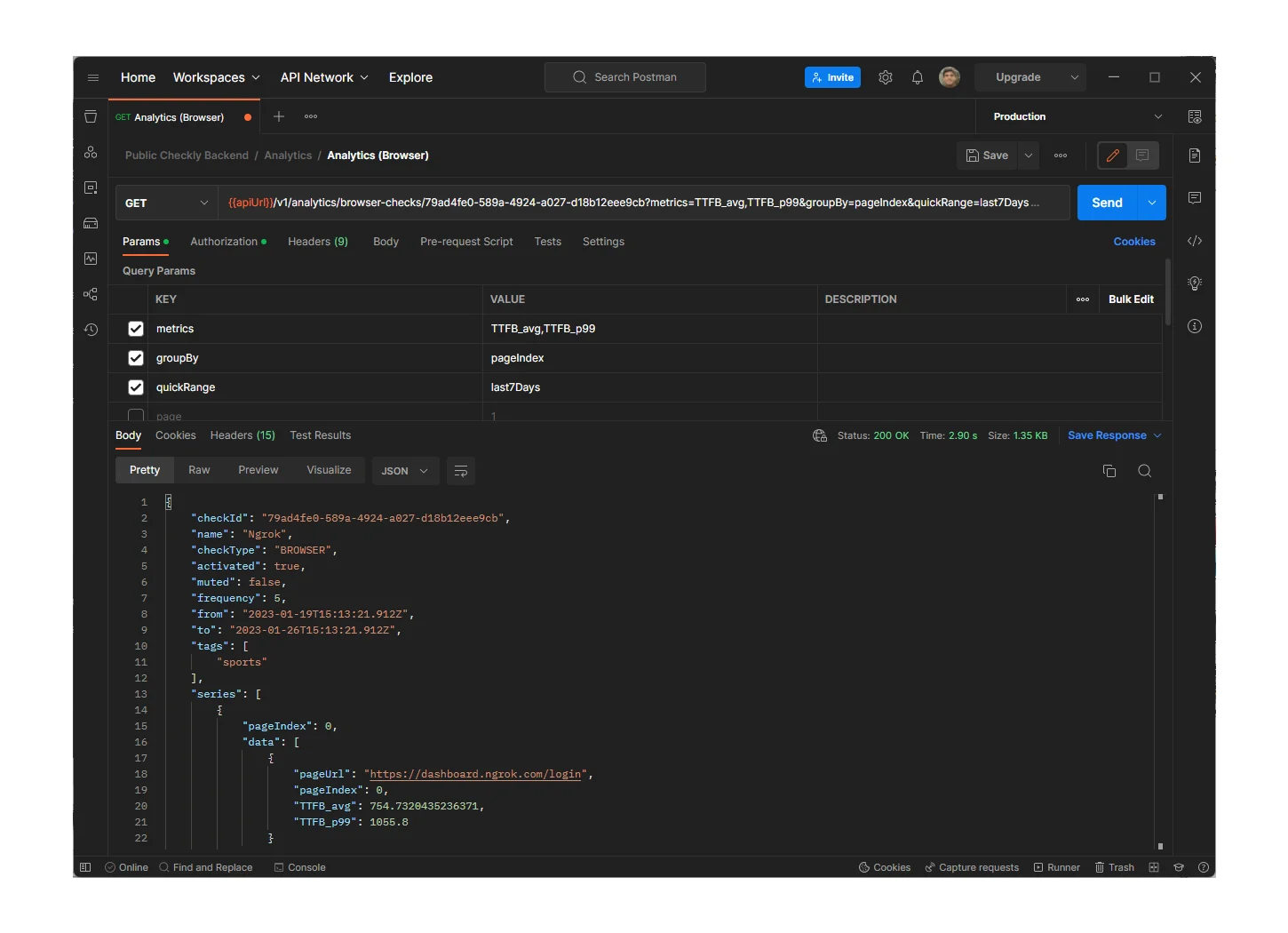Open Send button dropdown arrow
Image resolution: width=1288 pixels, height=933 pixels.
[1152, 203]
